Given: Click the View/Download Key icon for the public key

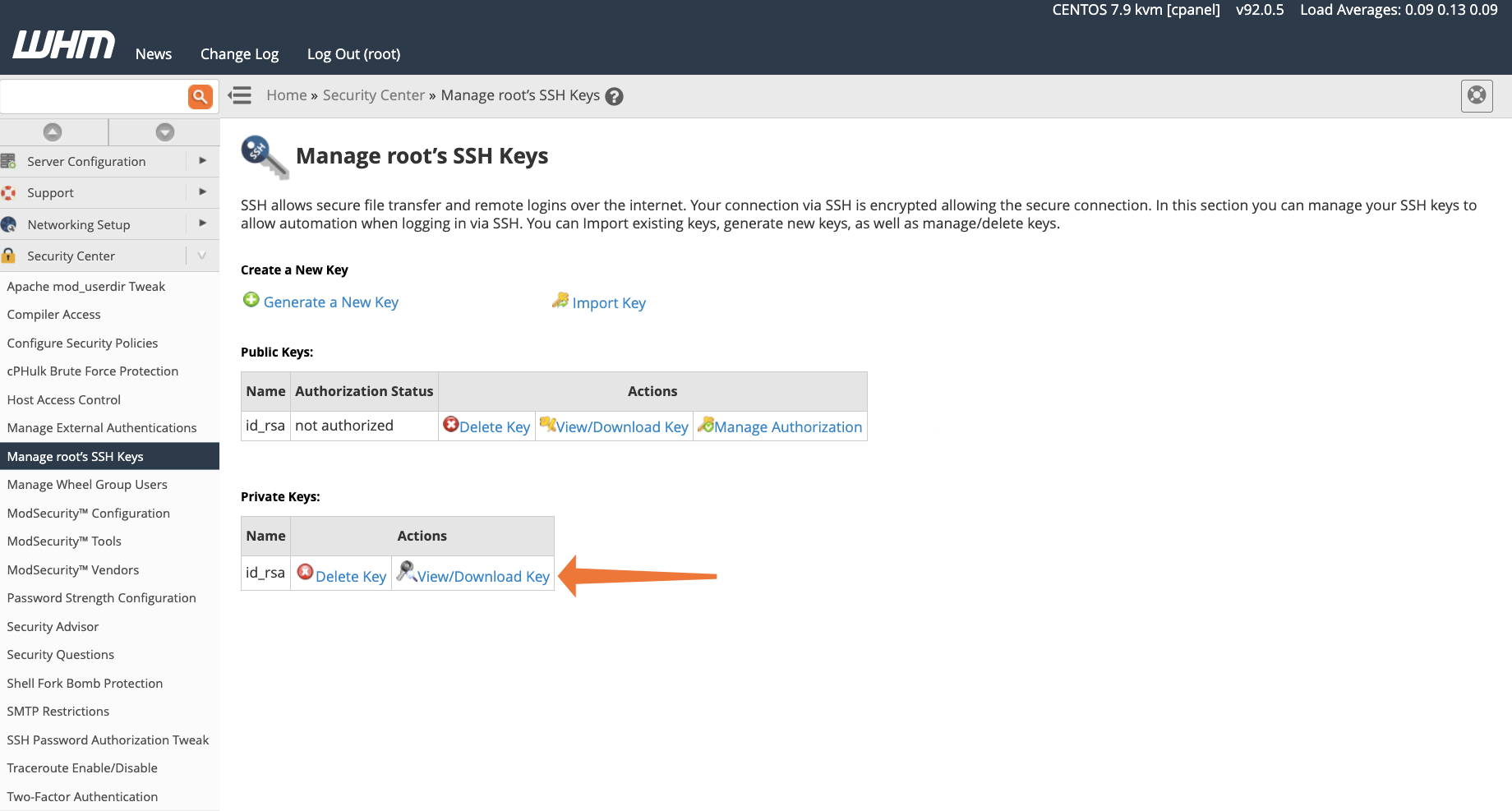Looking at the screenshot, I should pos(547,425).
